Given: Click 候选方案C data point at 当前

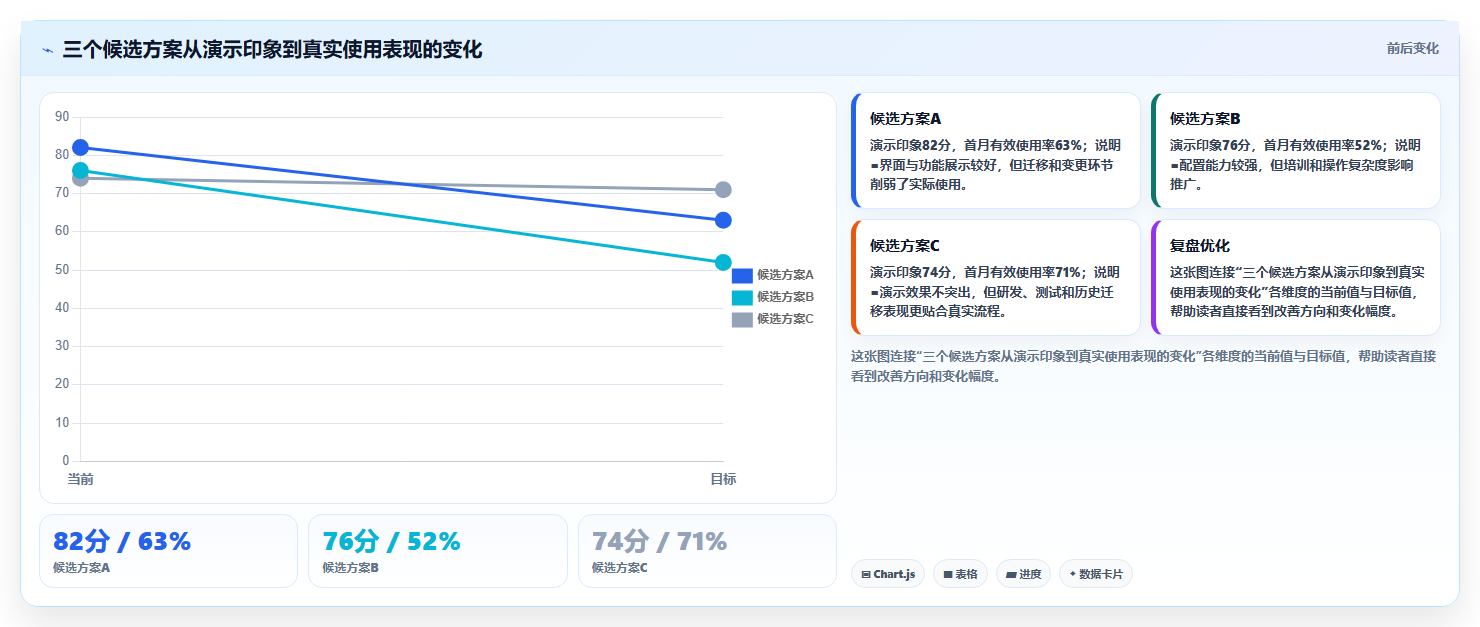Looking at the screenshot, I should click(x=80, y=179).
